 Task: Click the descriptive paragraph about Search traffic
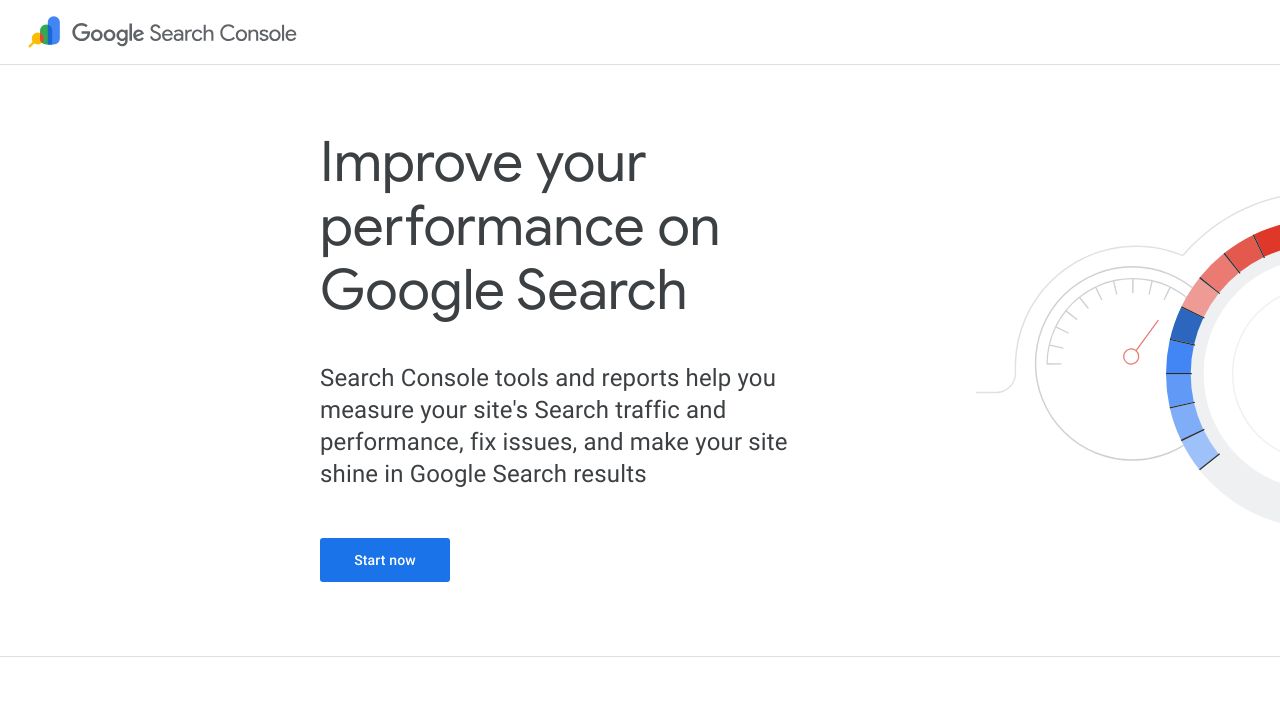point(553,425)
